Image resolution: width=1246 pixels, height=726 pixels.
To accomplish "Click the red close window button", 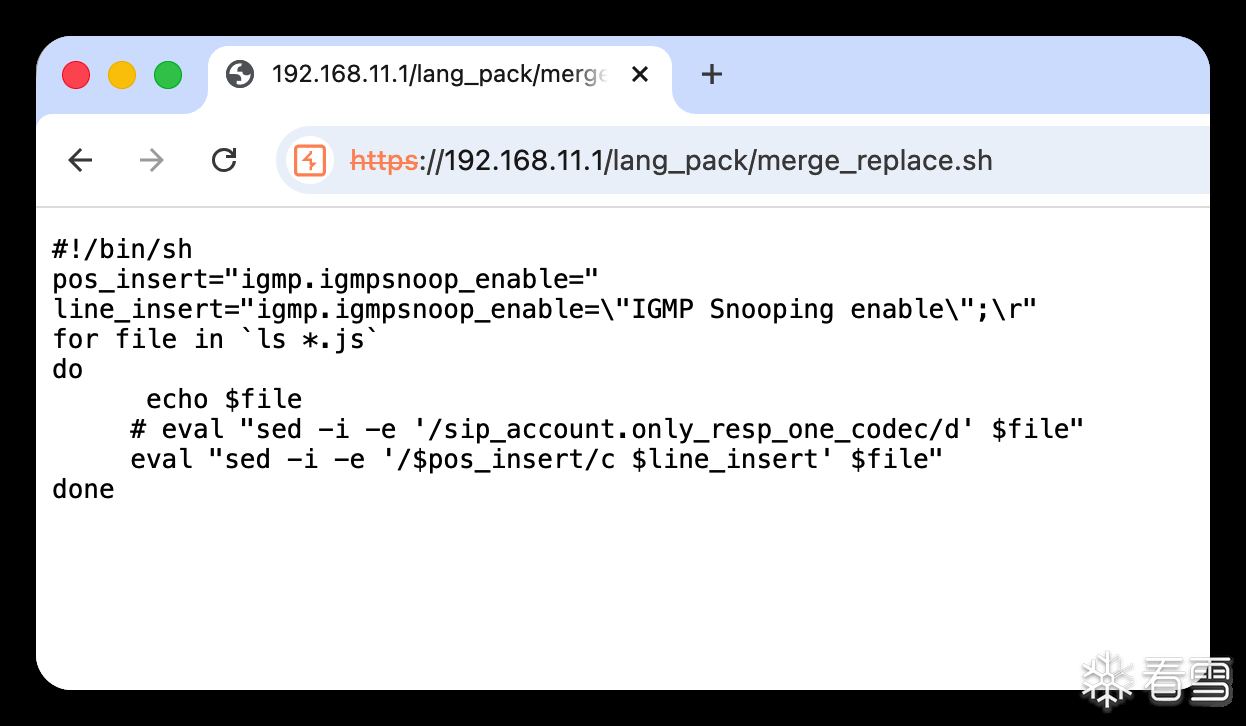I will [76, 74].
